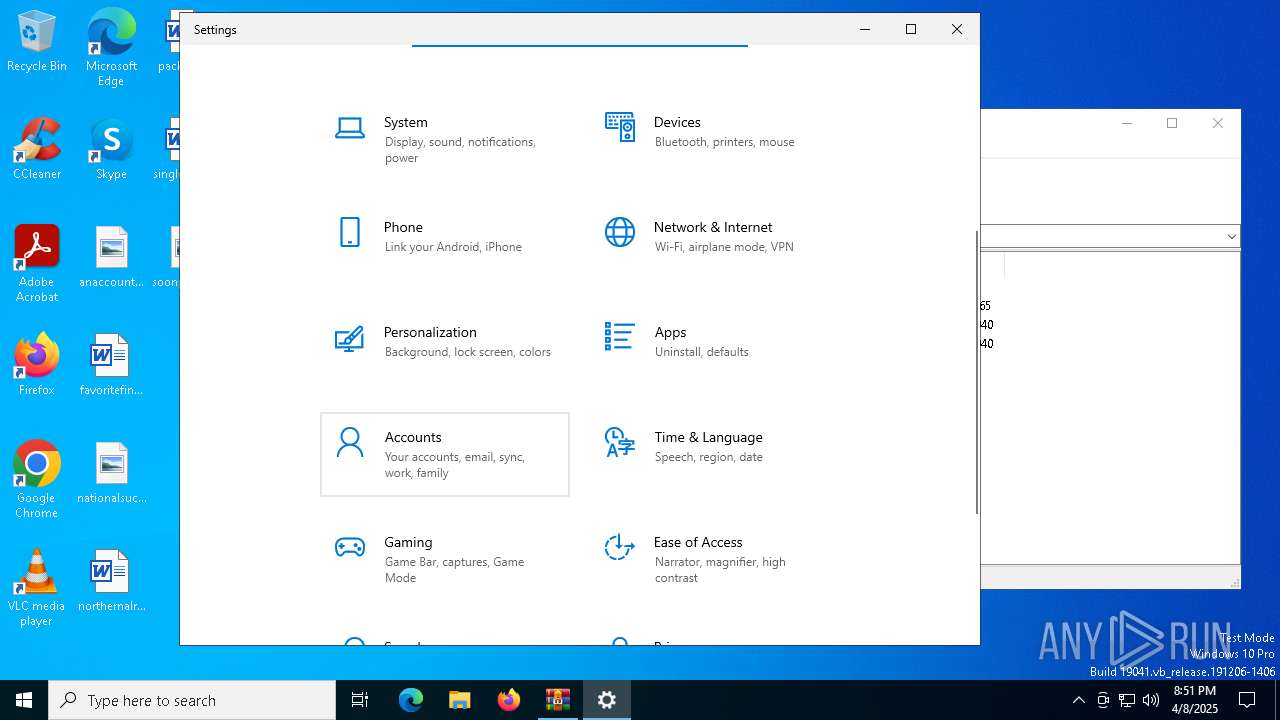
Task: Click the taskbar search box
Action: point(192,700)
